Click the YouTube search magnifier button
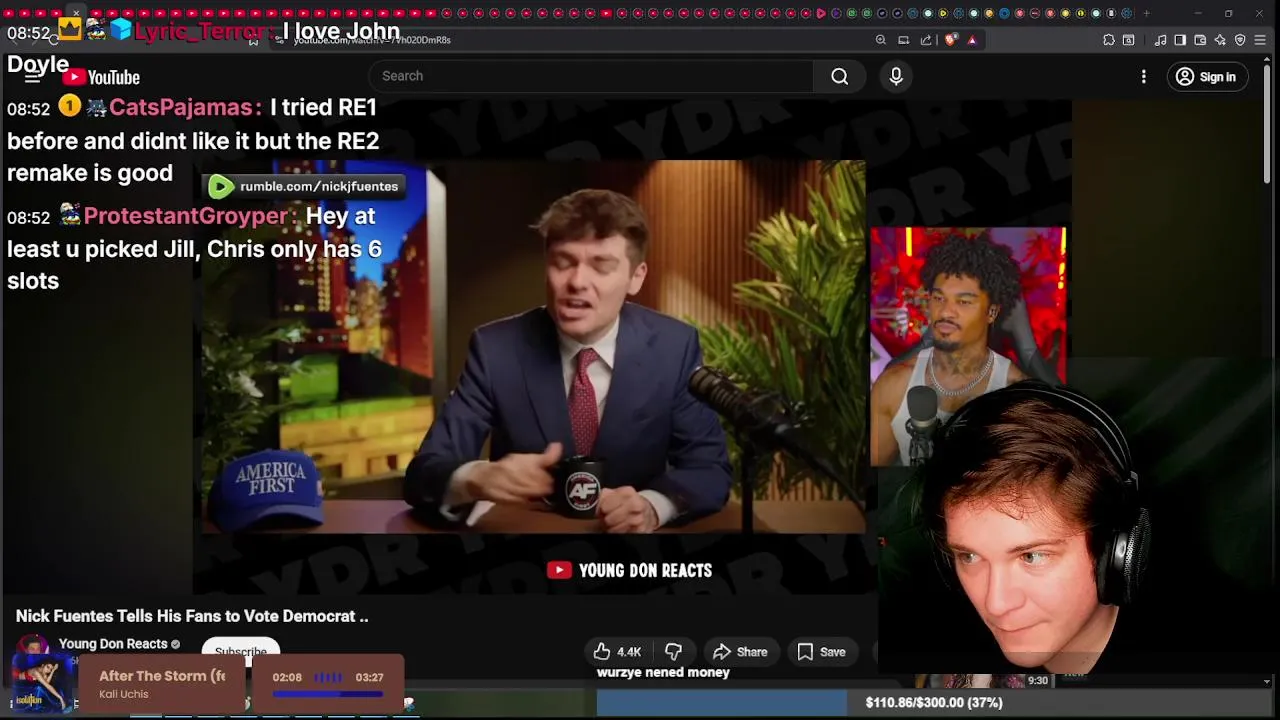Viewport: 1280px width, 720px height. point(840,76)
